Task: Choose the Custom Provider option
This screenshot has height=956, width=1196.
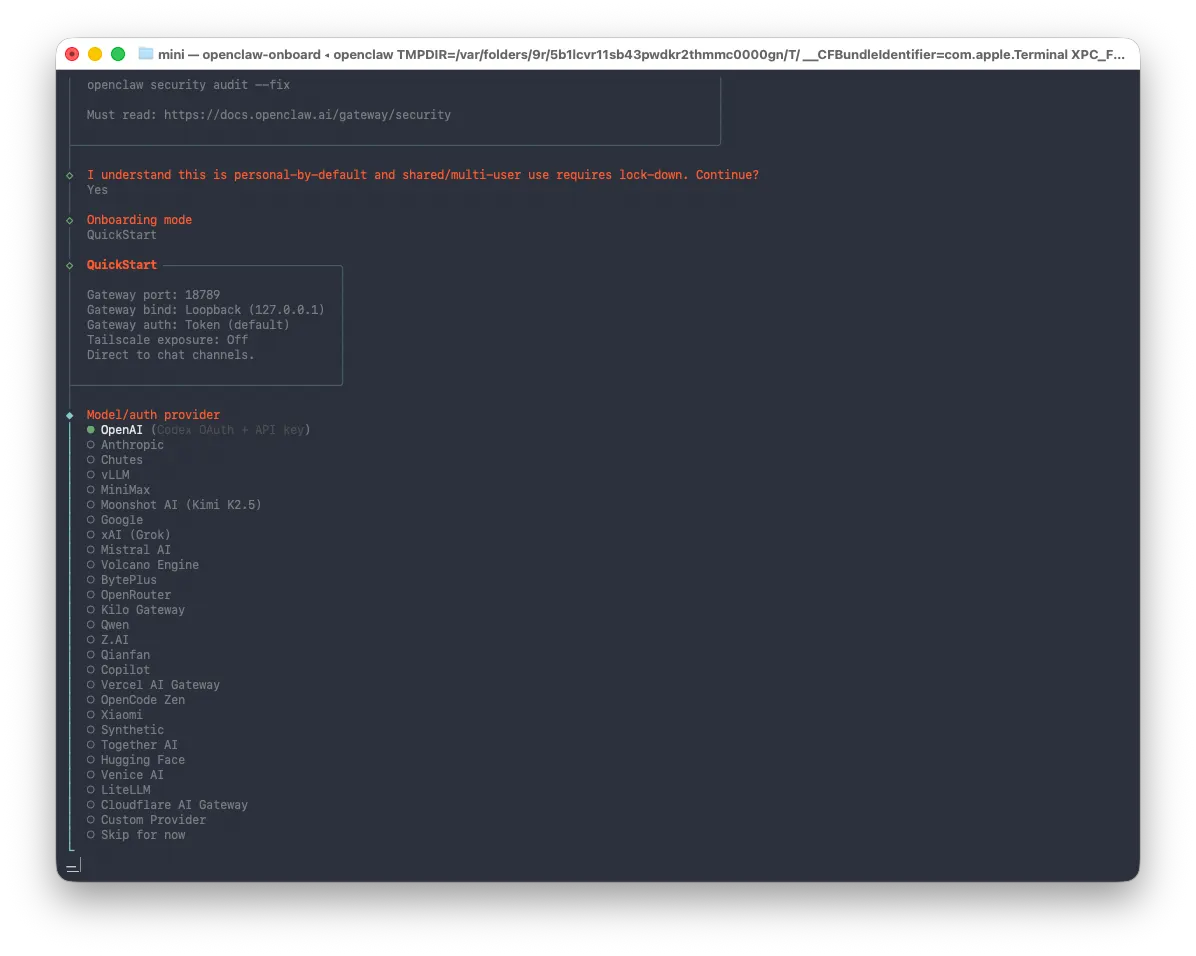Action: click(x=146, y=820)
